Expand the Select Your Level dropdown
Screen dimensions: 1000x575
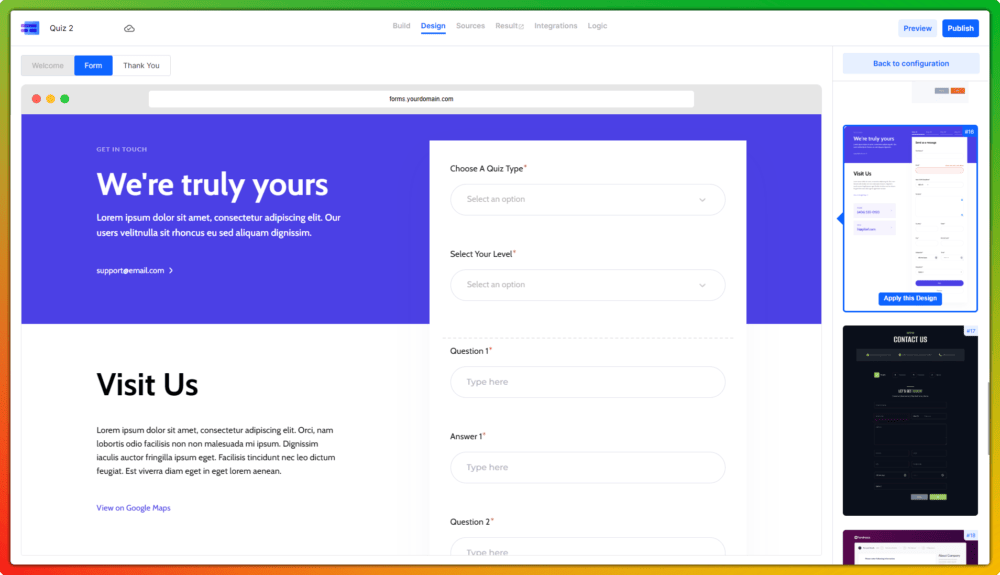tap(587, 285)
